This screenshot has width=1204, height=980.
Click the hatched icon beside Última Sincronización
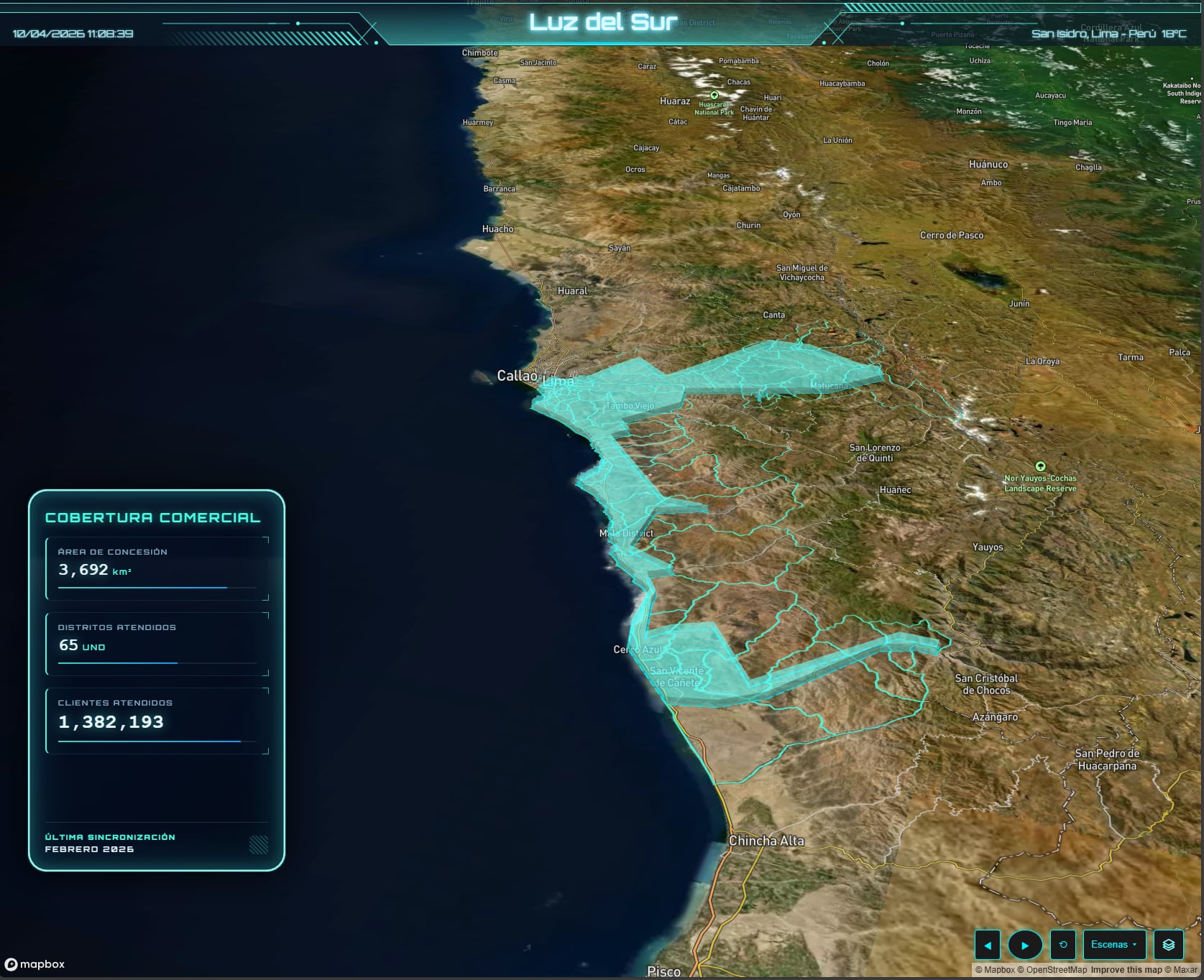point(258,844)
